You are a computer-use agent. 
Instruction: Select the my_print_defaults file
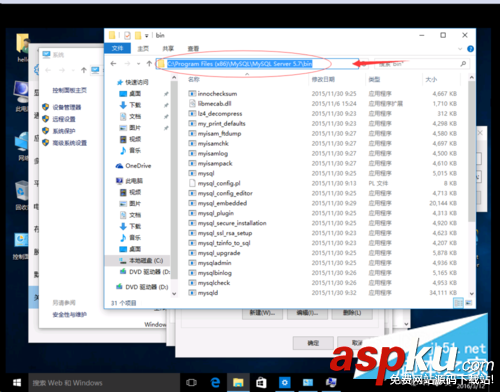[x=221, y=124]
